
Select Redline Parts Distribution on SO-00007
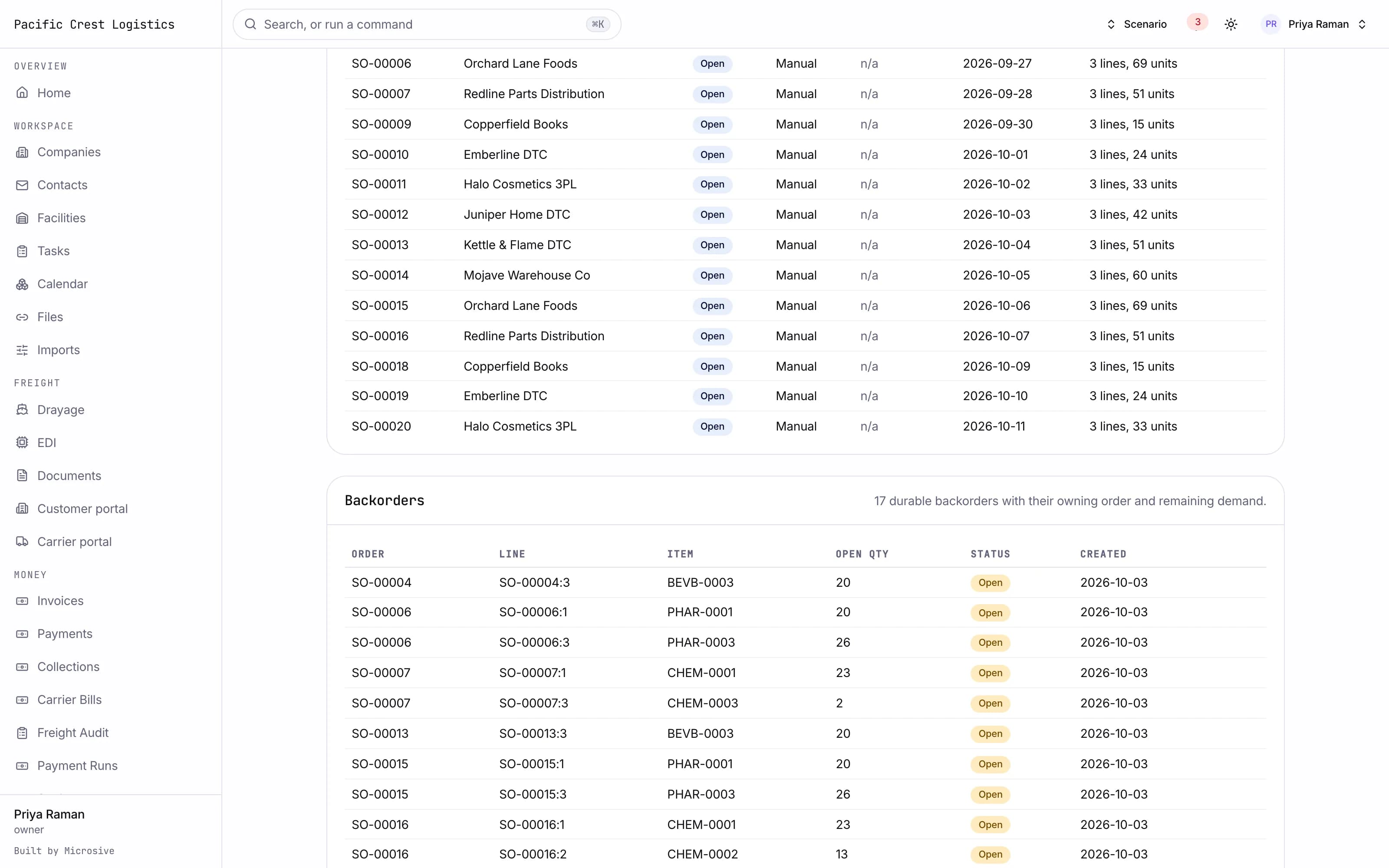pyautogui.click(x=534, y=94)
